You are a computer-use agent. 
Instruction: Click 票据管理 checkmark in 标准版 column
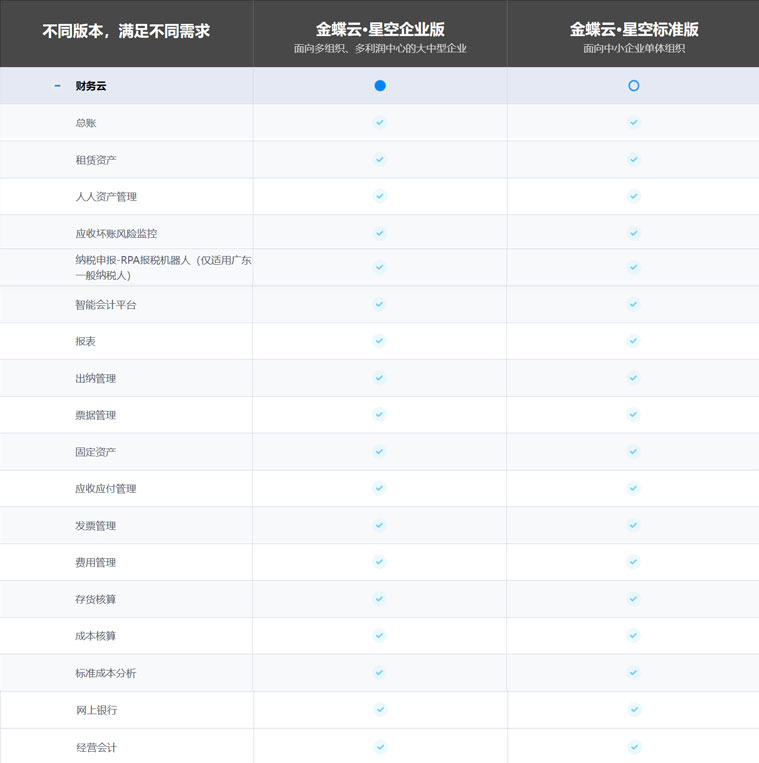coord(633,414)
